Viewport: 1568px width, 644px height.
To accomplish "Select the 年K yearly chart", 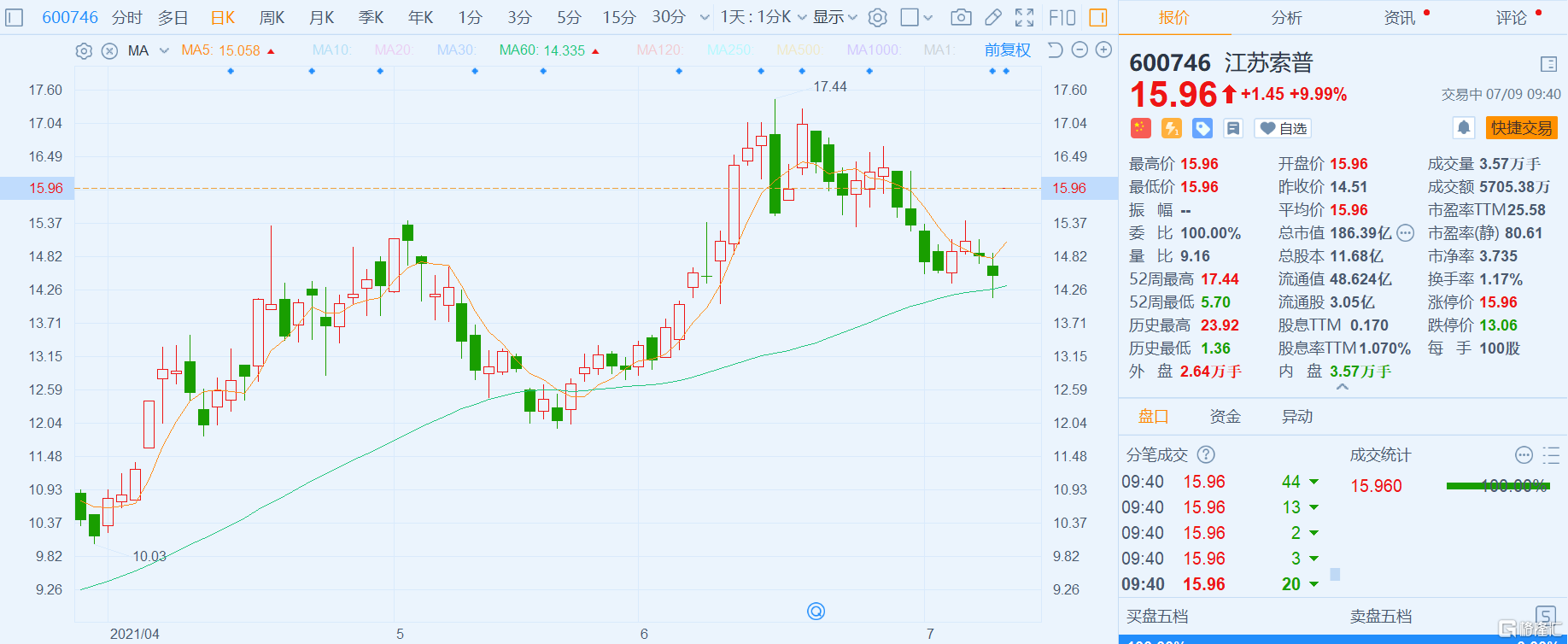I will coord(421,17).
